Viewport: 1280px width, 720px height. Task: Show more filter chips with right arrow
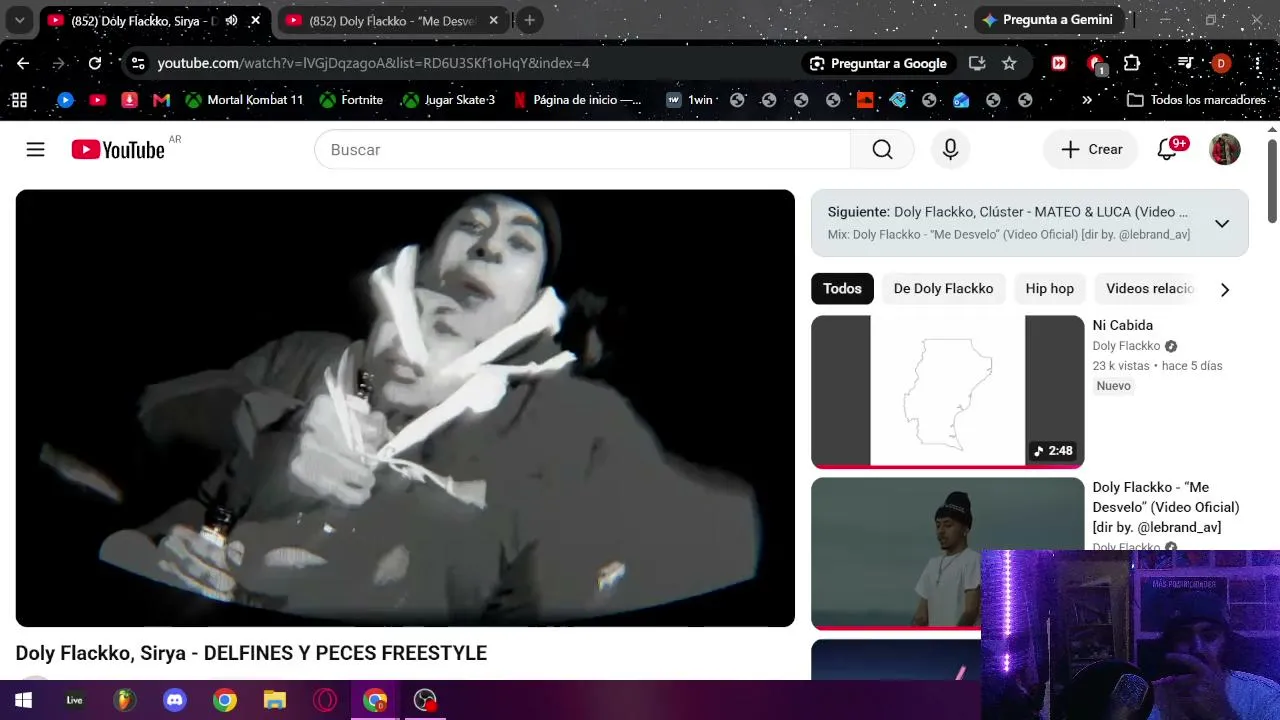(1225, 289)
